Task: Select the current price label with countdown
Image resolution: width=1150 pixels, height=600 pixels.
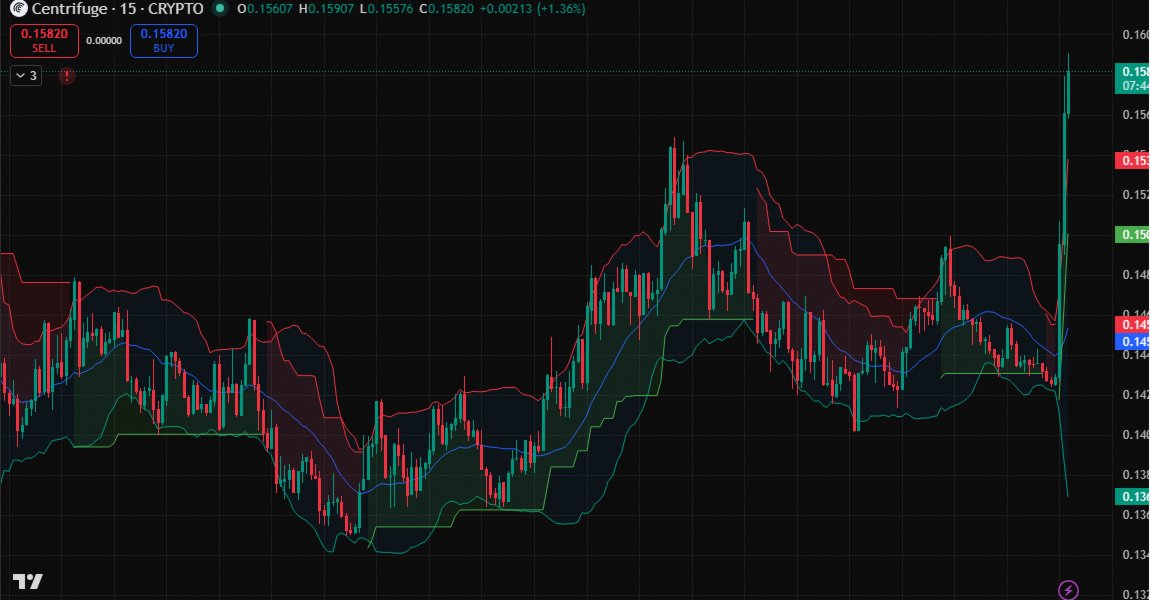Action: [1133, 79]
